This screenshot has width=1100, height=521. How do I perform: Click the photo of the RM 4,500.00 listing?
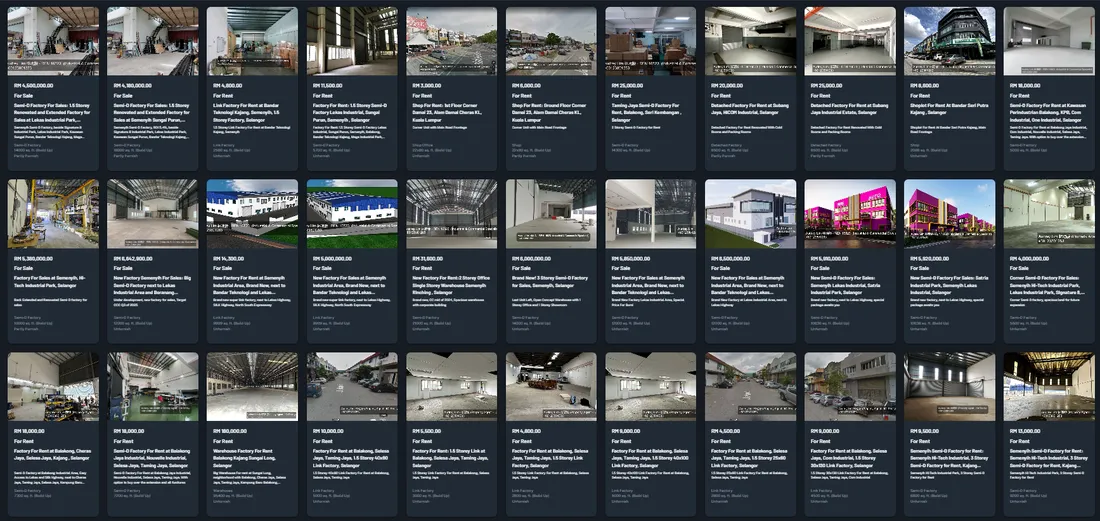click(751, 386)
